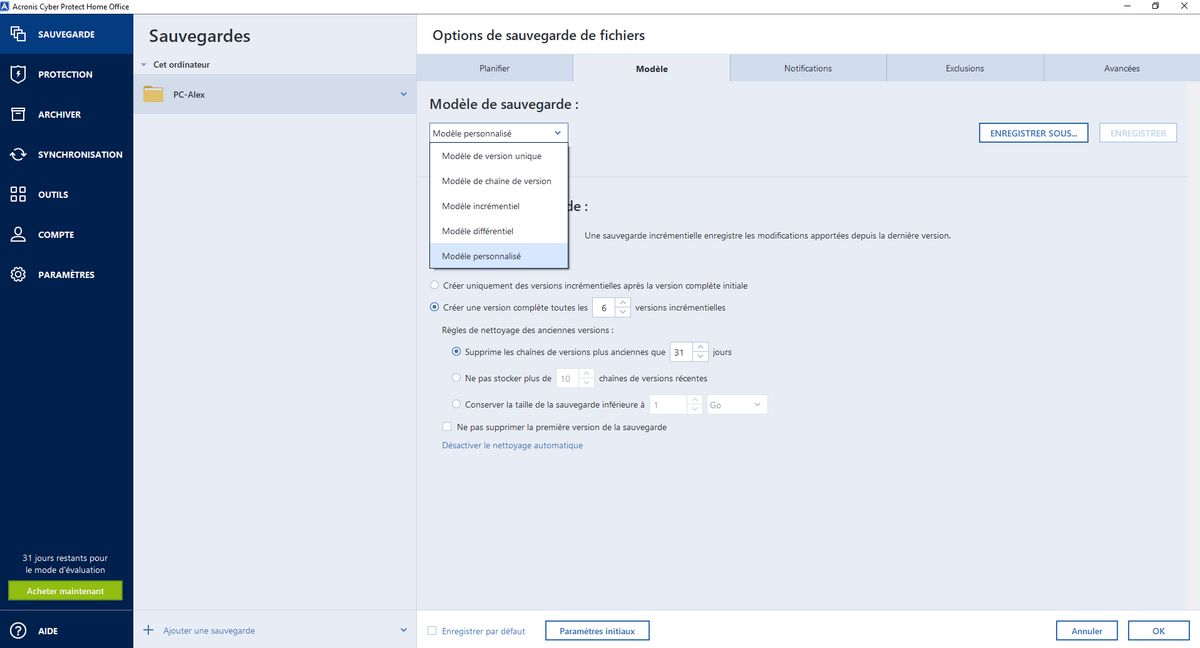Screen dimensions: 1200x648
Task: Check Enregistrer par défaut
Action: tap(432, 630)
